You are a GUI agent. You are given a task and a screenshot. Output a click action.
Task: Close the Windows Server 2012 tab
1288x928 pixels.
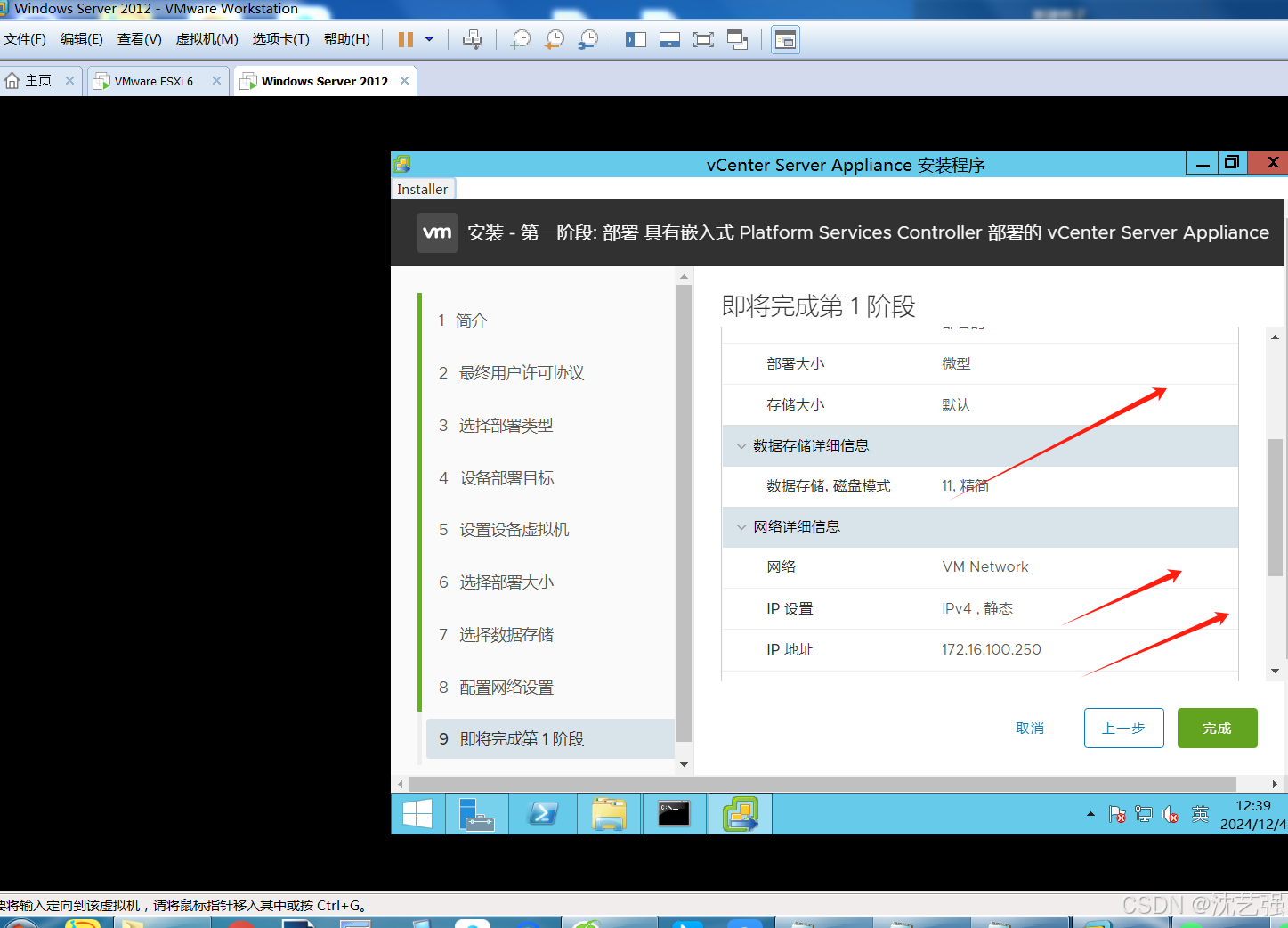tap(404, 80)
